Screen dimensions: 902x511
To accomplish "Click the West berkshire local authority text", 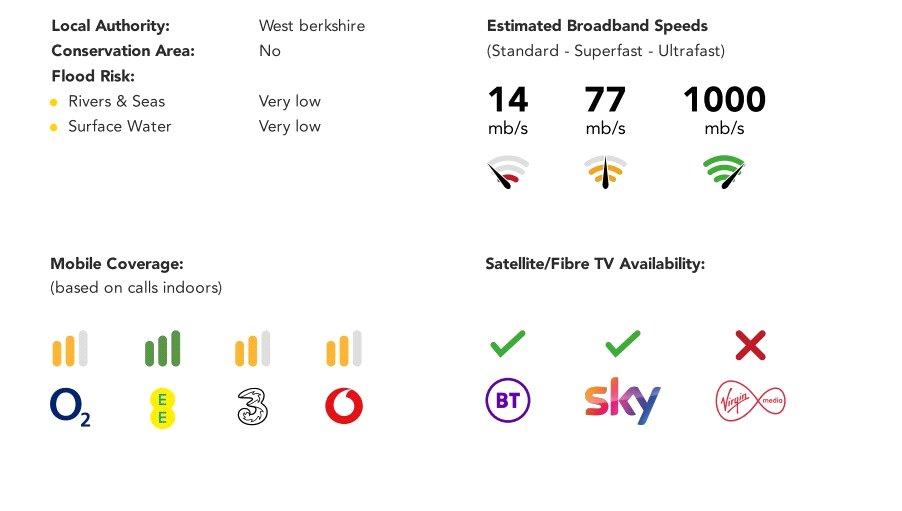I will [x=312, y=26].
